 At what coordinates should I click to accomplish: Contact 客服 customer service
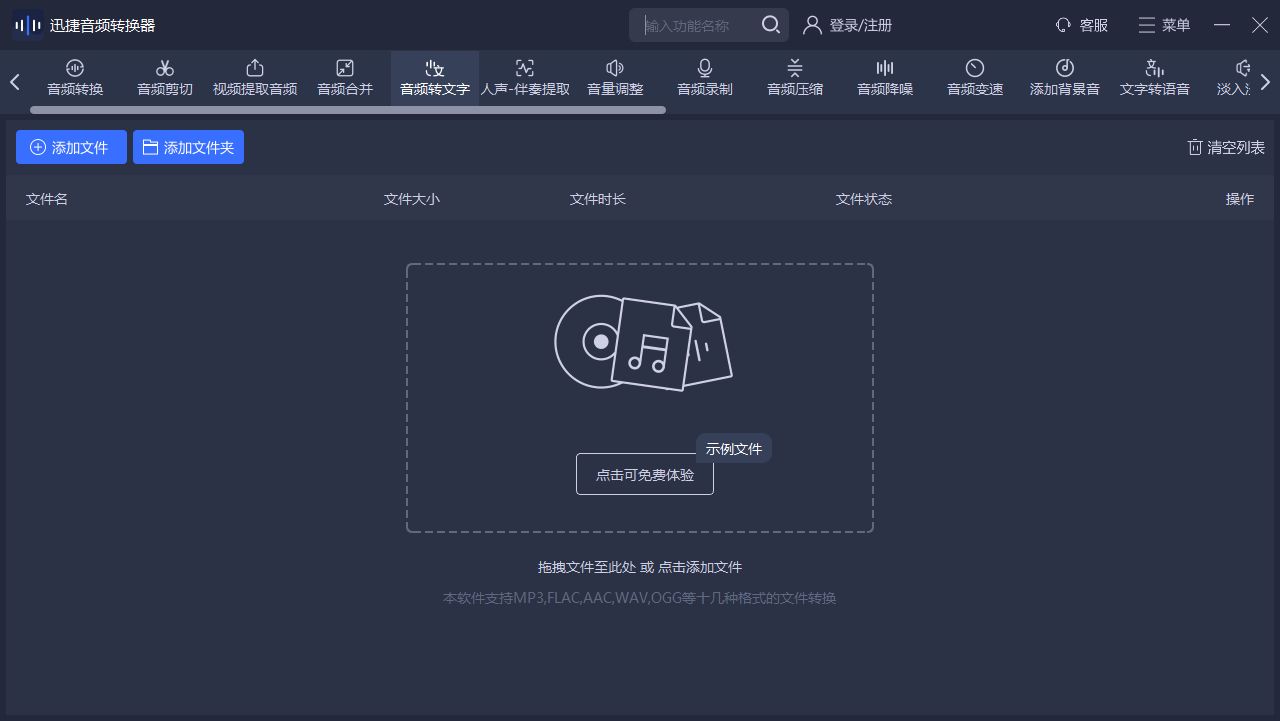pos(1082,25)
